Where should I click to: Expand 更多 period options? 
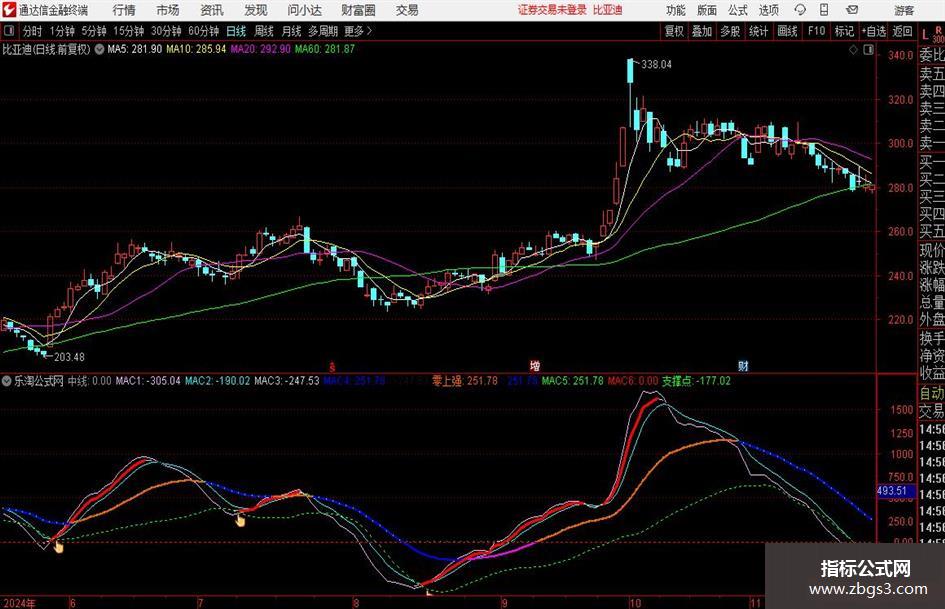[358, 31]
